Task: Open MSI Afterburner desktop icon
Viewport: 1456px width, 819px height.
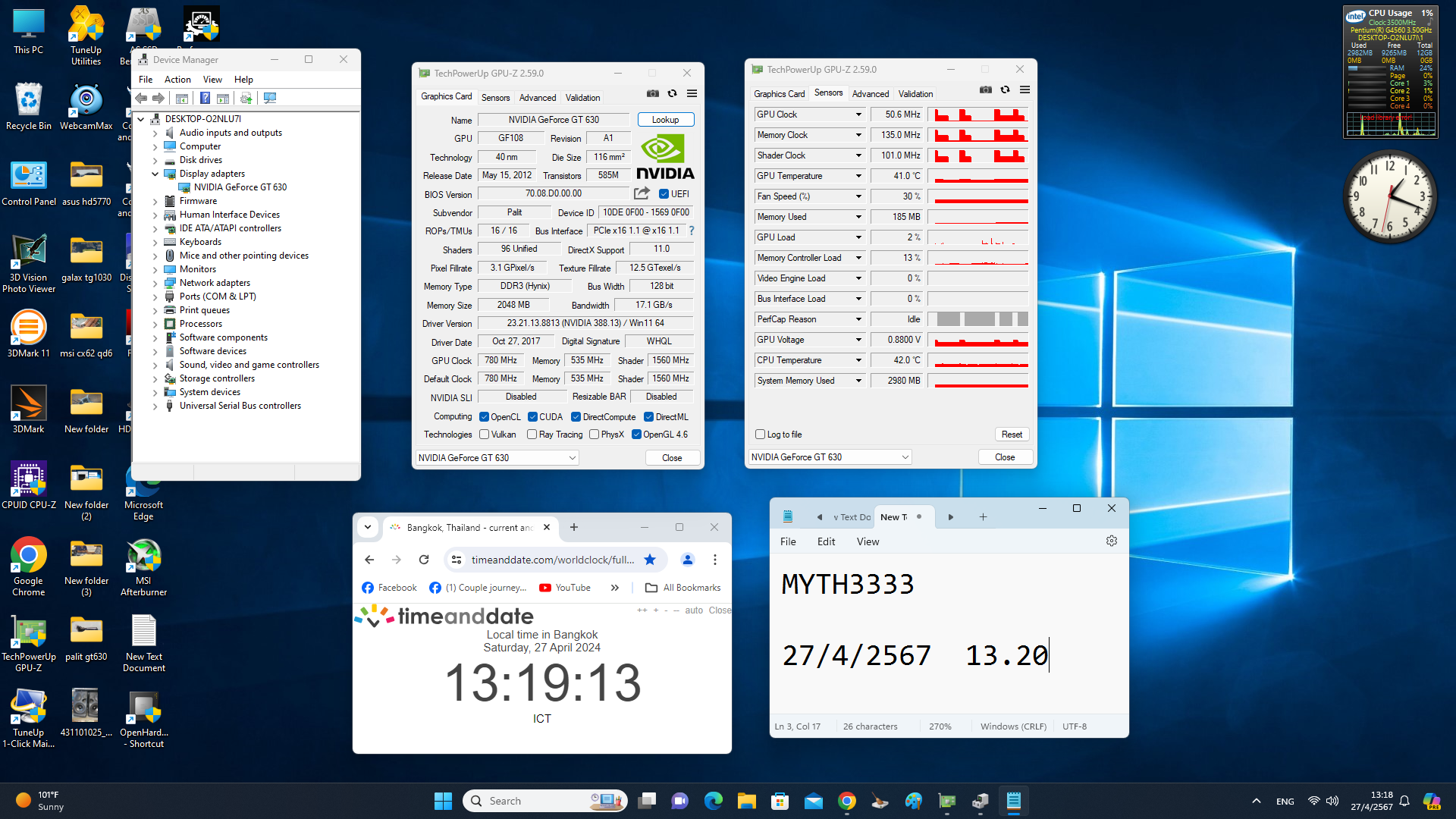Action: 143,566
